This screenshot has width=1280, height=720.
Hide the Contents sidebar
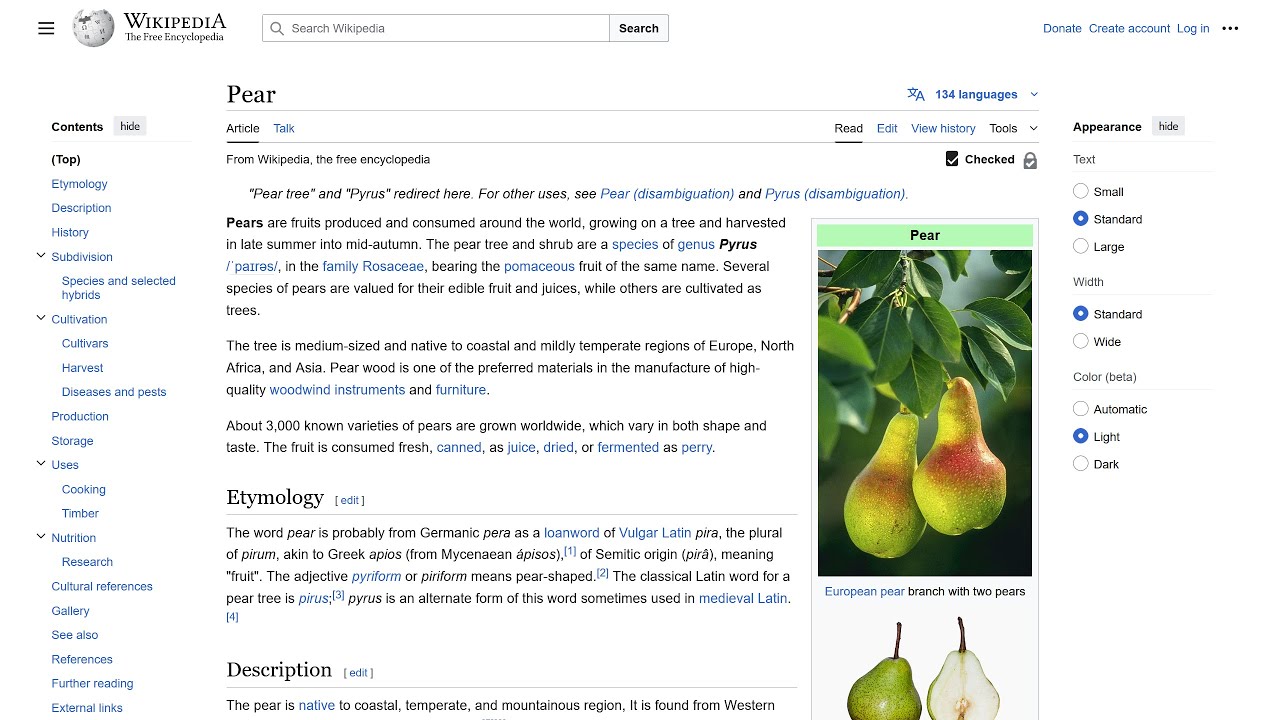[x=130, y=126]
